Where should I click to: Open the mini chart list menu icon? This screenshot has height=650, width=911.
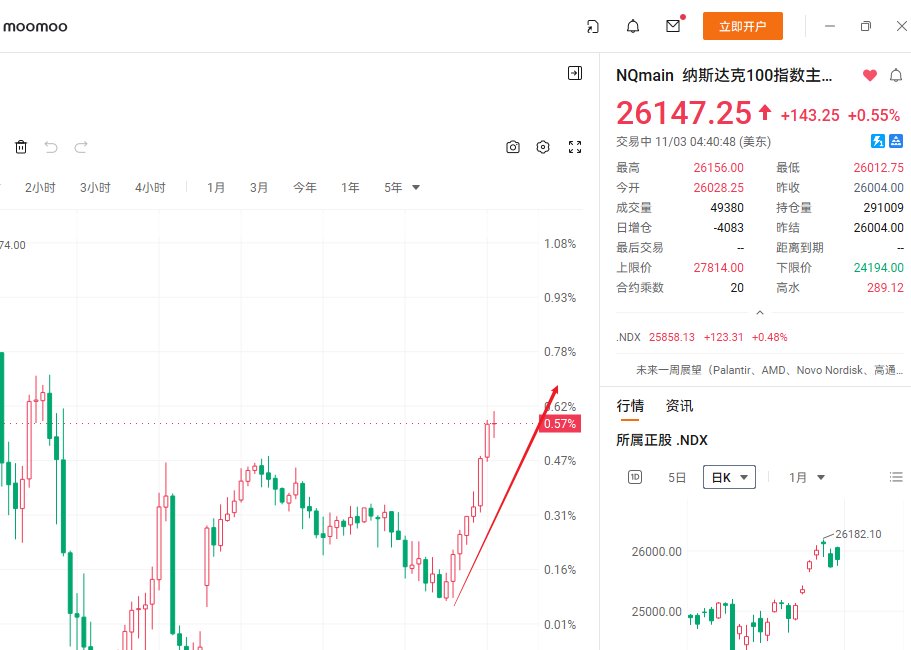point(896,477)
